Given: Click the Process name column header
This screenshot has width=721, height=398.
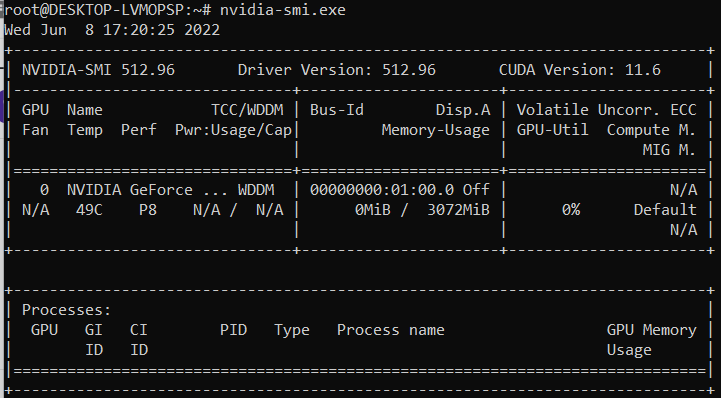Looking at the screenshot, I should coord(391,330).
